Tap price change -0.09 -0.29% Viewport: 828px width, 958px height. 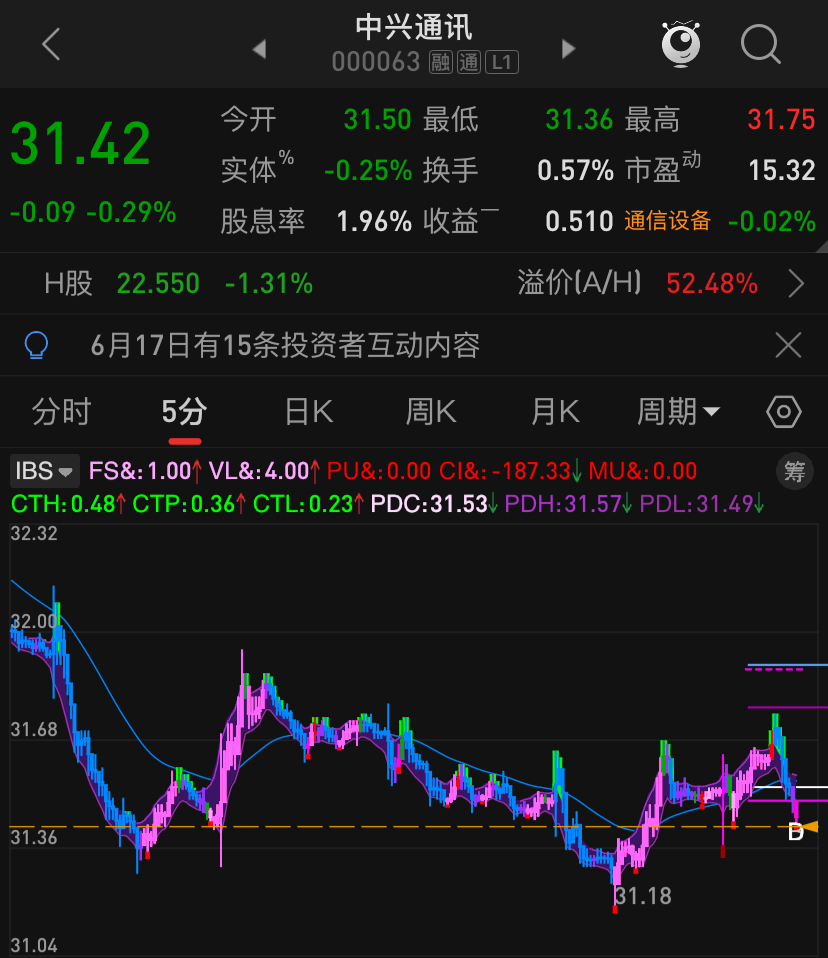coord(93,213)
